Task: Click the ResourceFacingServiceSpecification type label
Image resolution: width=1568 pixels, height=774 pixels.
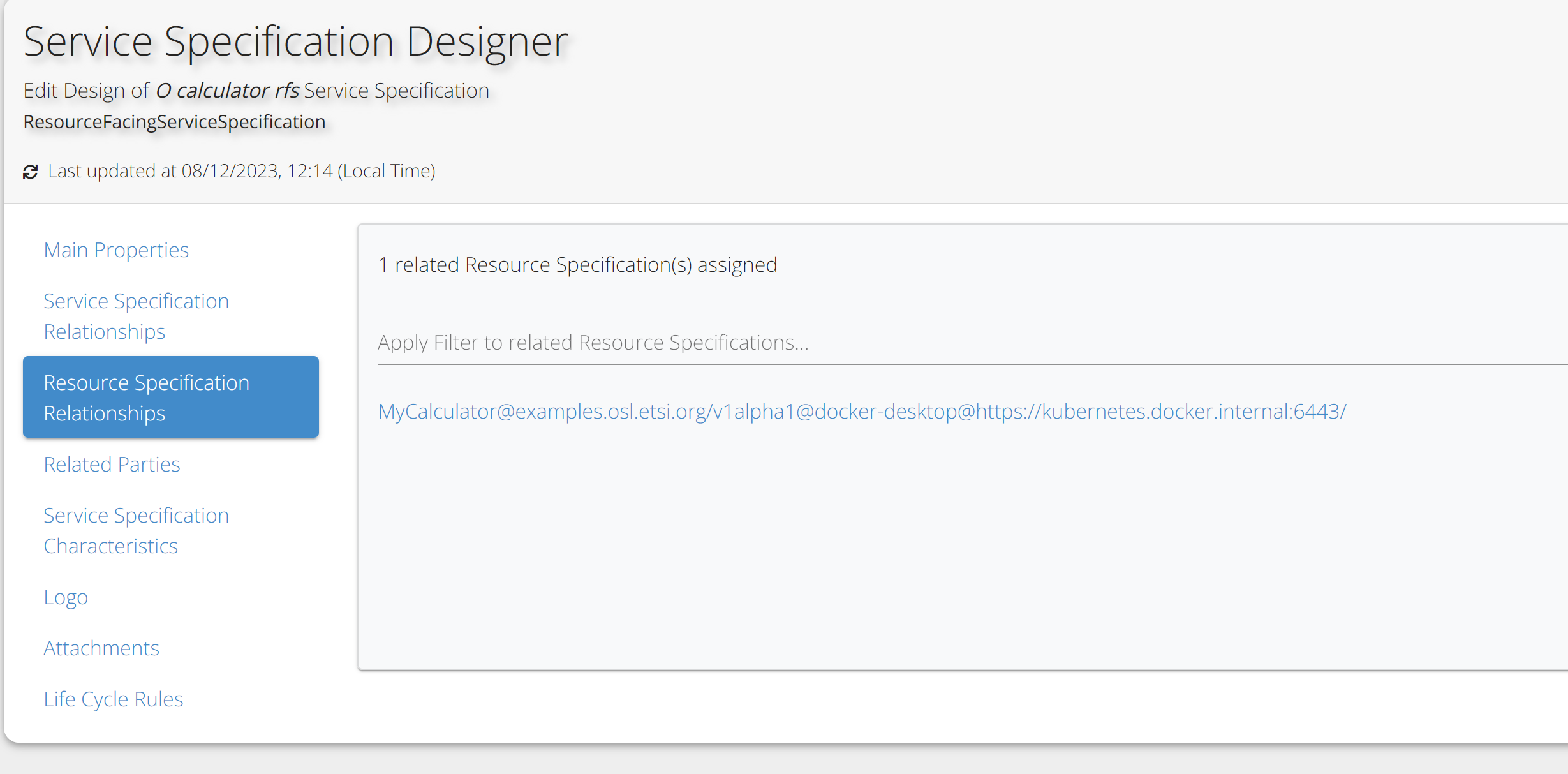Action: tap(174, 122)
